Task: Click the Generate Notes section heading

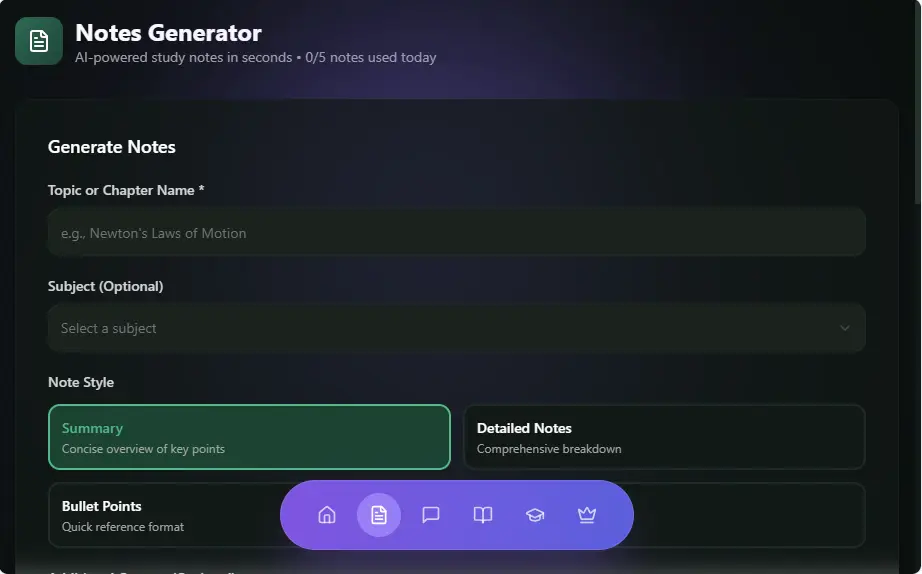Action: (x=112, y=147)
